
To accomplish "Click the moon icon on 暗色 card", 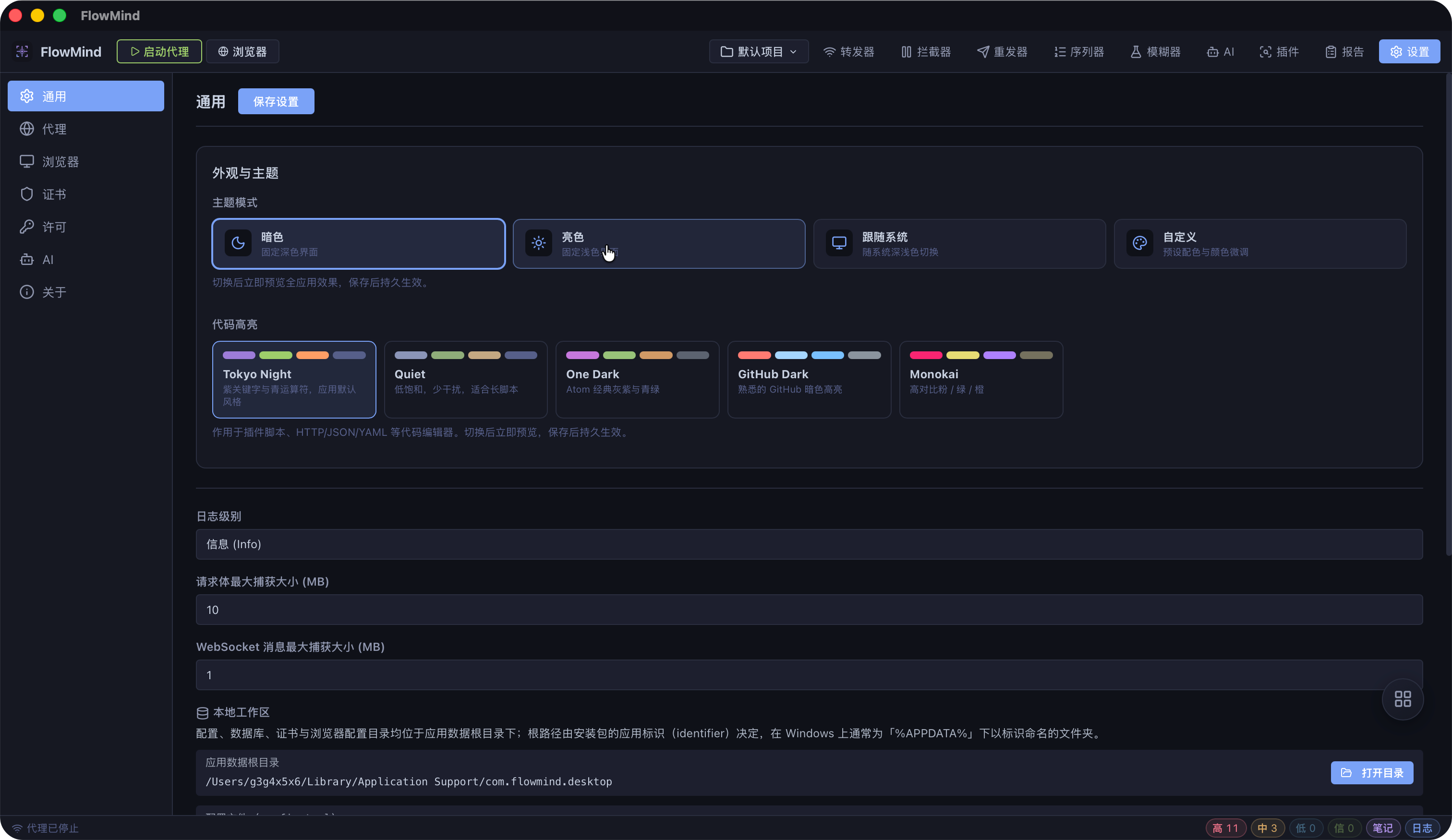I will coord(238,243).
